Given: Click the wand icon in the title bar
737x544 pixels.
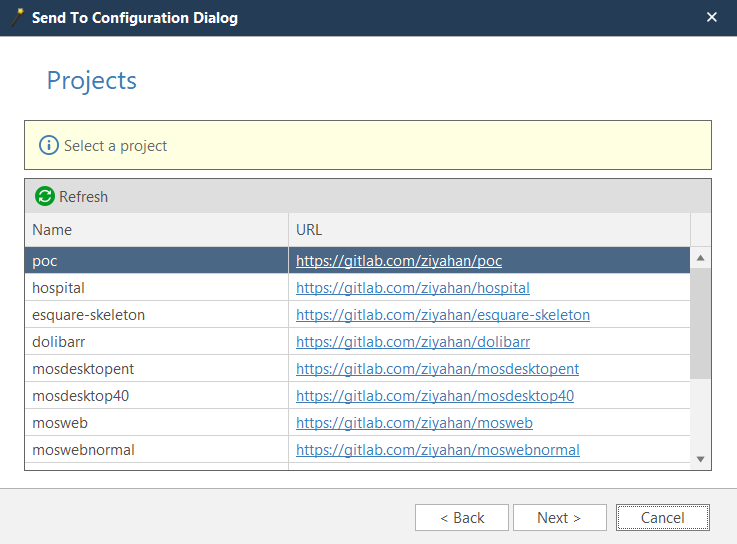Looking at the screenshot, I should 17,18.
